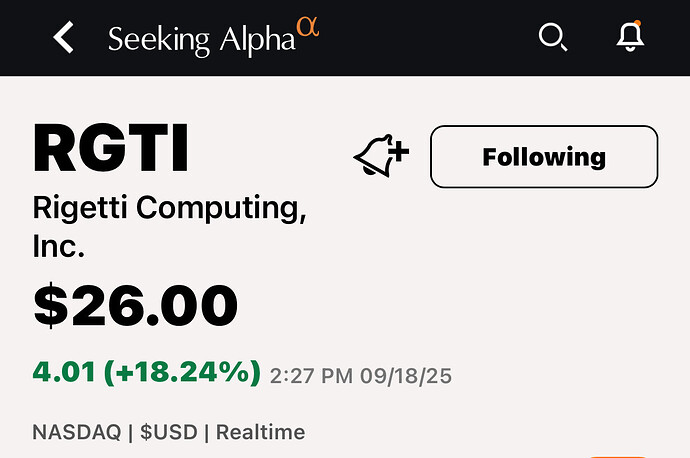Toggle the Following button for RGTI
This screenshot has width=690, height=458.
point(543,157)
